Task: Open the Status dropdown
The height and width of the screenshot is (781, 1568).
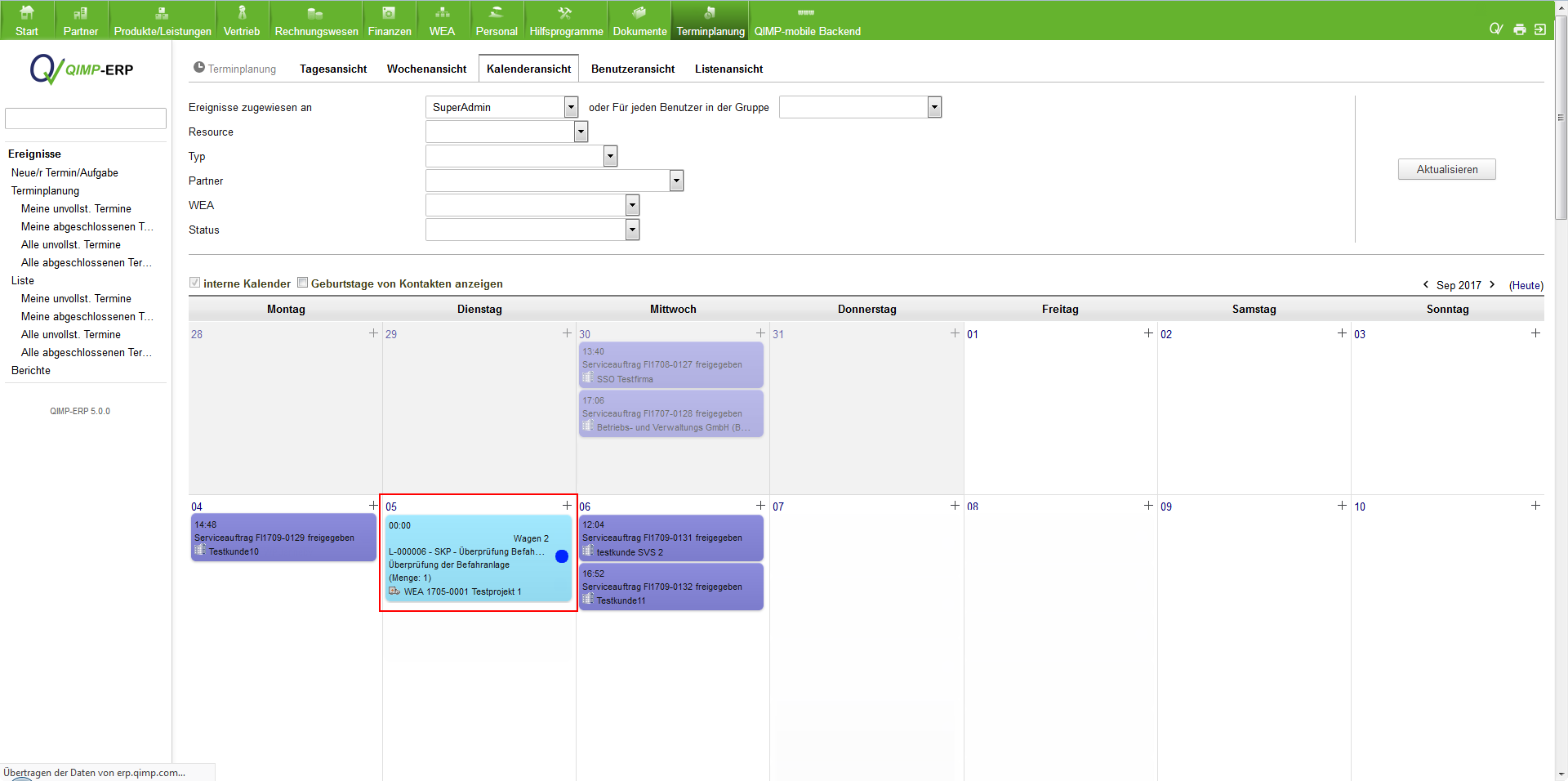Action: point(632,230)
